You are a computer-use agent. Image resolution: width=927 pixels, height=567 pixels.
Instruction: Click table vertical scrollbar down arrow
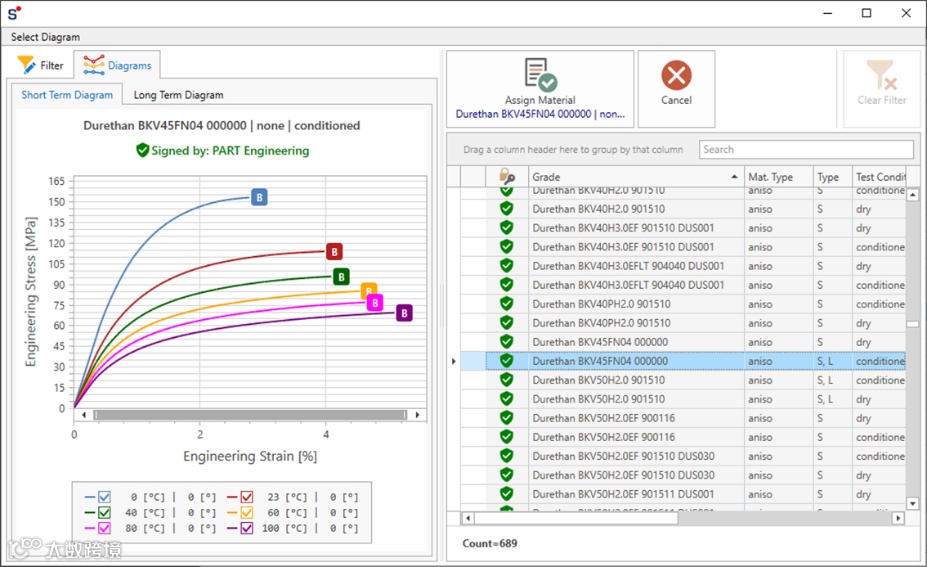[x=913, y=504]
